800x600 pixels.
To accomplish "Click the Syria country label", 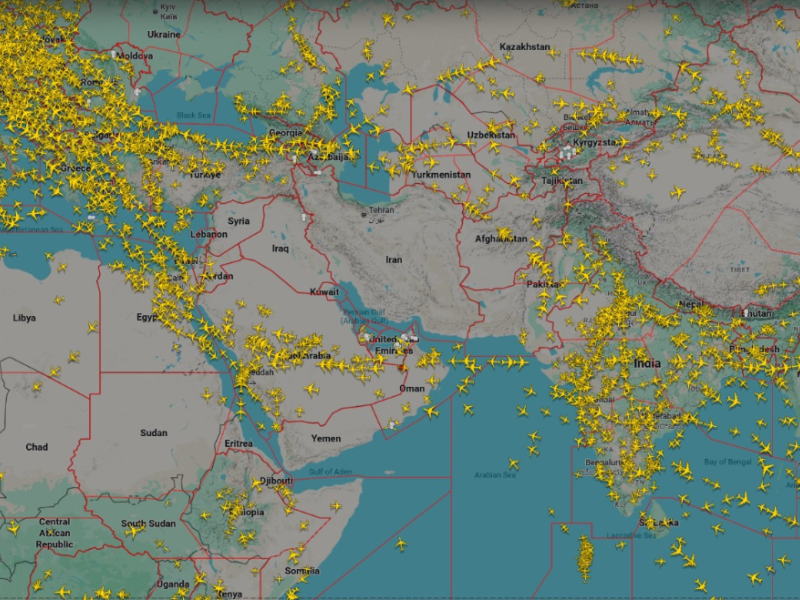I will click(239, 221).
